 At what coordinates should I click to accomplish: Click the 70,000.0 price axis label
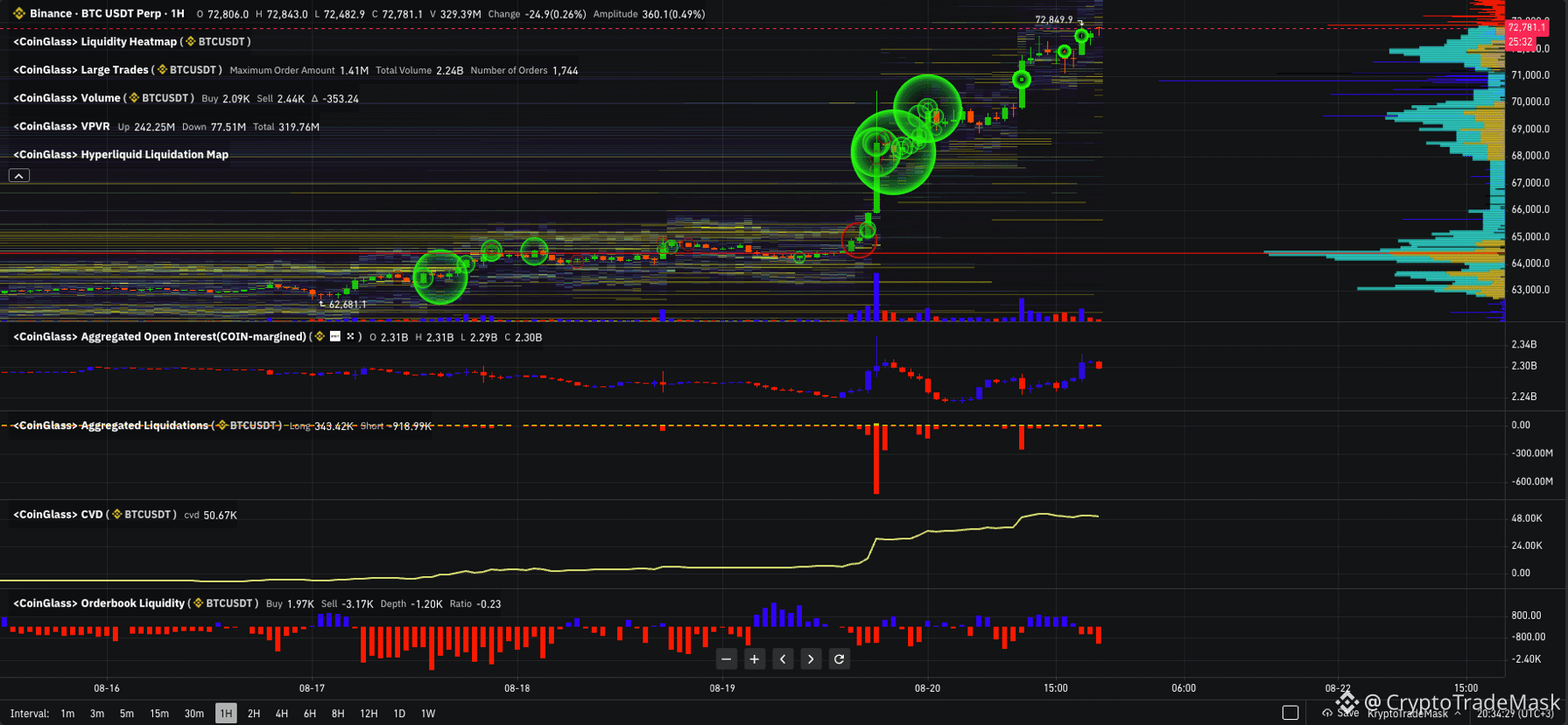pos(1530,102)
